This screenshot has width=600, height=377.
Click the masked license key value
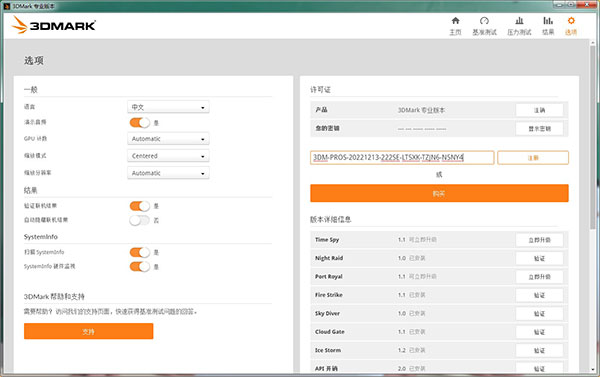pos(422,129)
